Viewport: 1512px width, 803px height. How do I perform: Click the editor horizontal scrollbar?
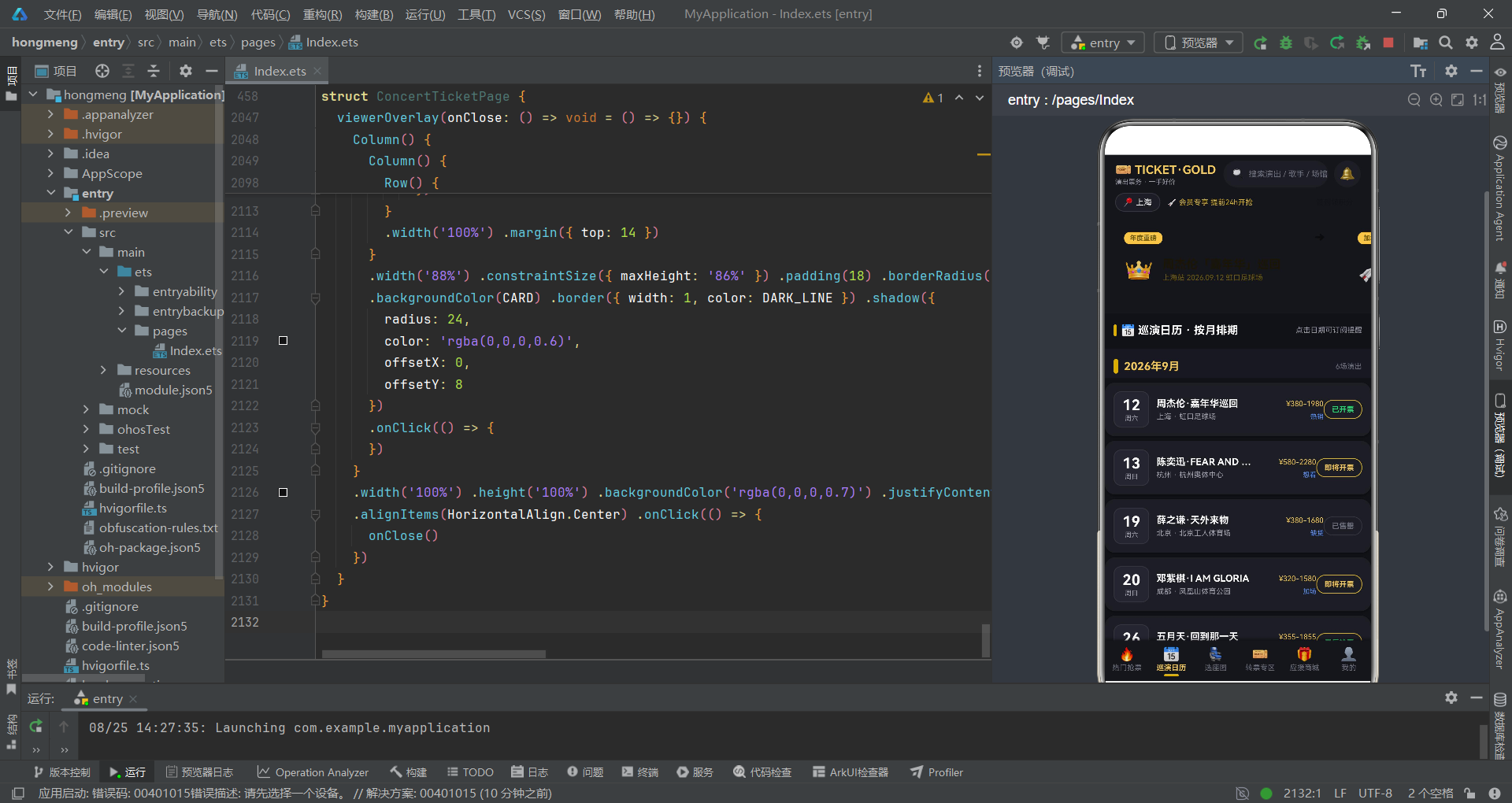coord(433,654)
